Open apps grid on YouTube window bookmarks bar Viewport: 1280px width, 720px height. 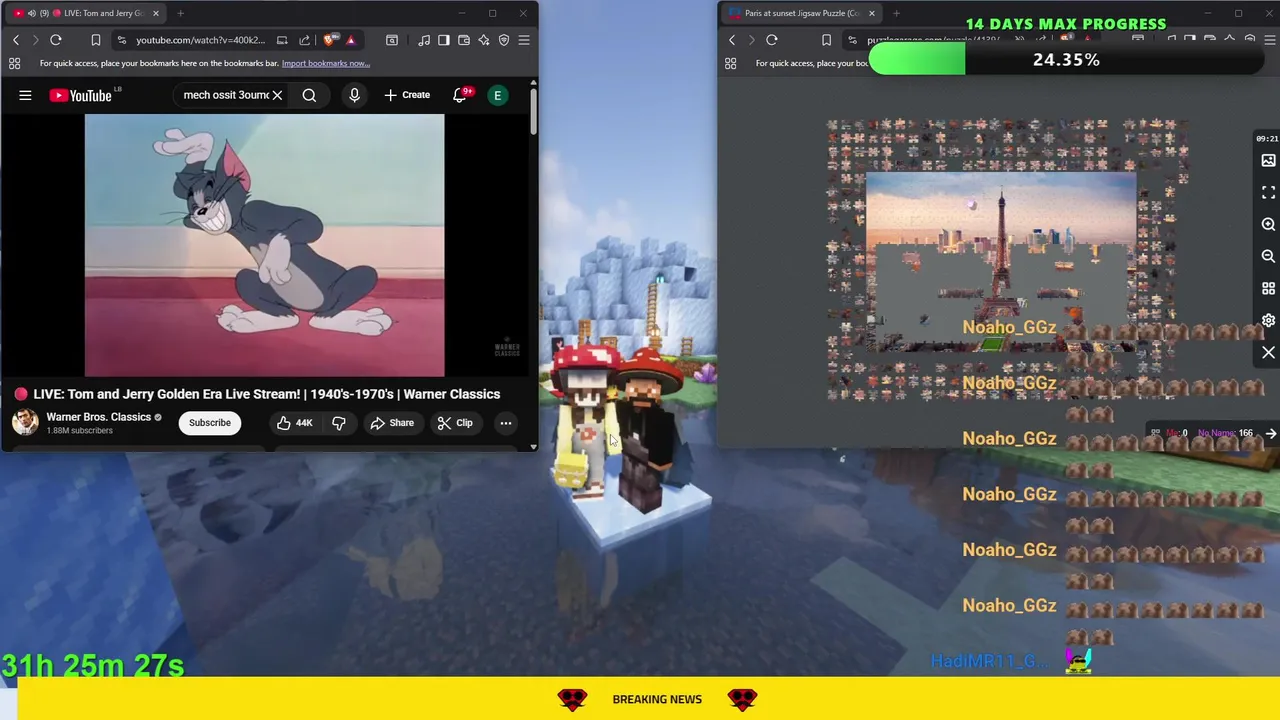[15, 63]
